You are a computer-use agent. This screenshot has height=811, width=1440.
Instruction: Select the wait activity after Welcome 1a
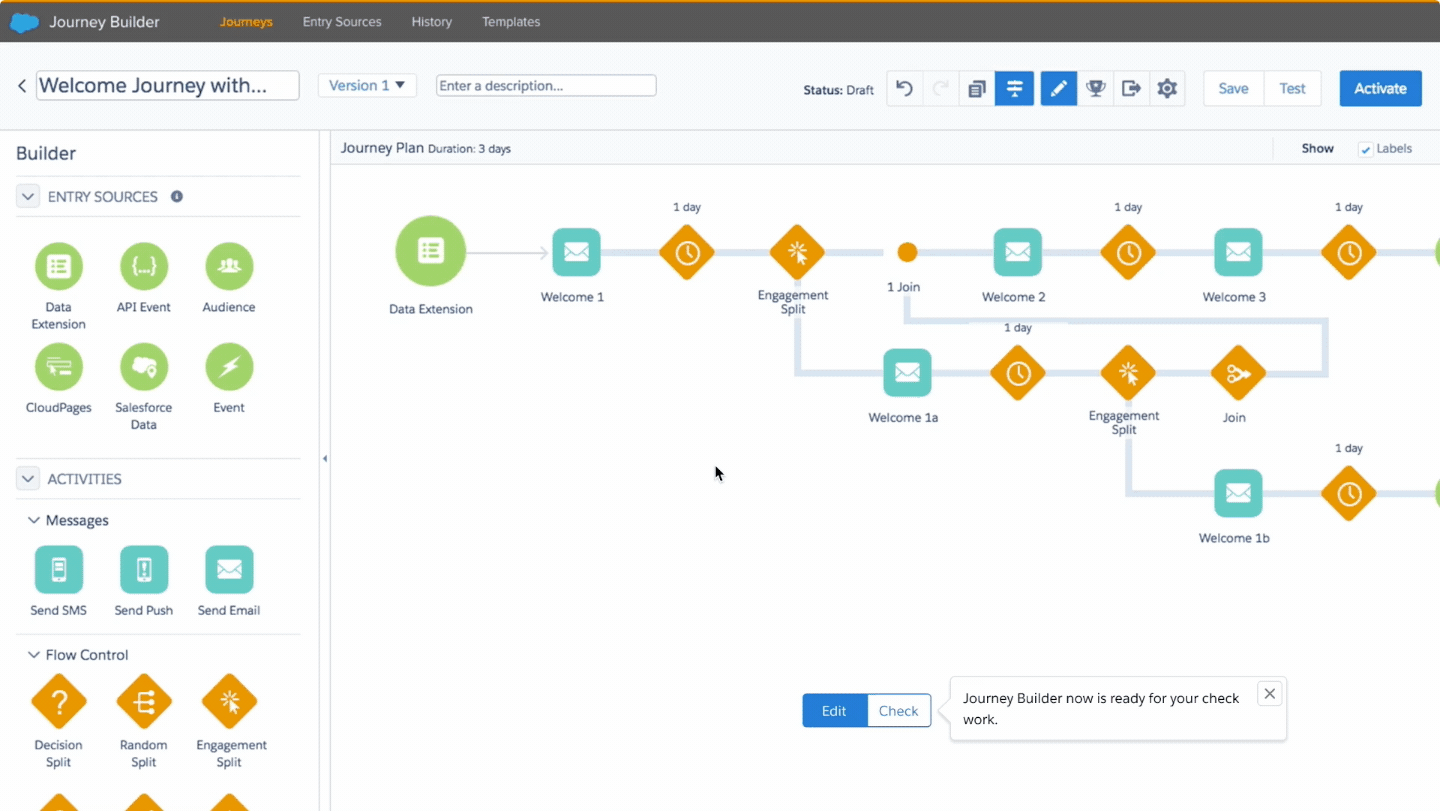1018,374
